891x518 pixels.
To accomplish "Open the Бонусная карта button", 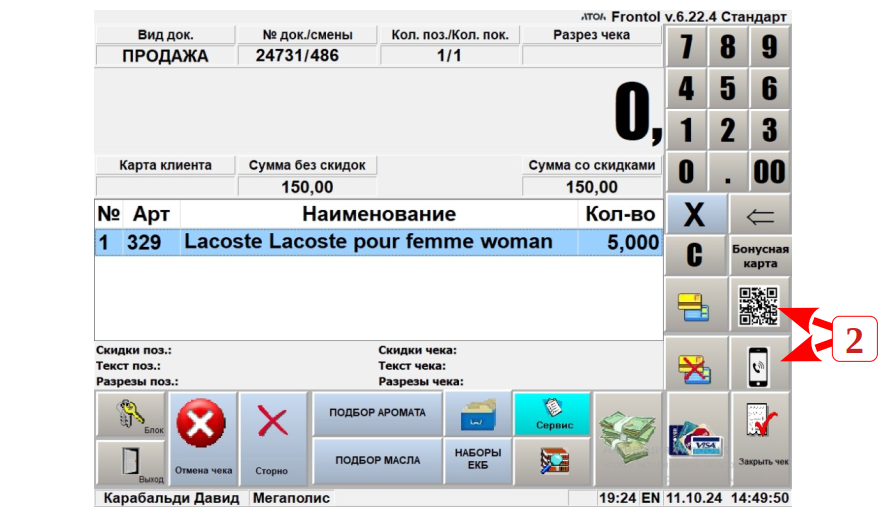I will pyautogui.click(x=760, y=256).
